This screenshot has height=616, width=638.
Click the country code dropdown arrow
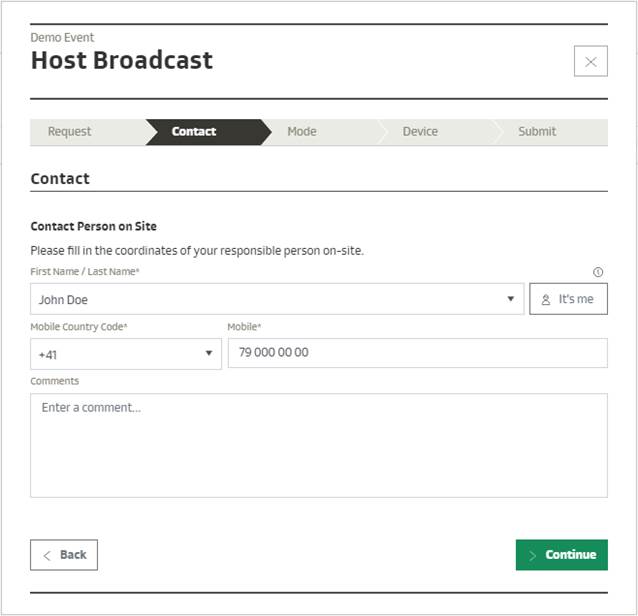pos(209,354)
